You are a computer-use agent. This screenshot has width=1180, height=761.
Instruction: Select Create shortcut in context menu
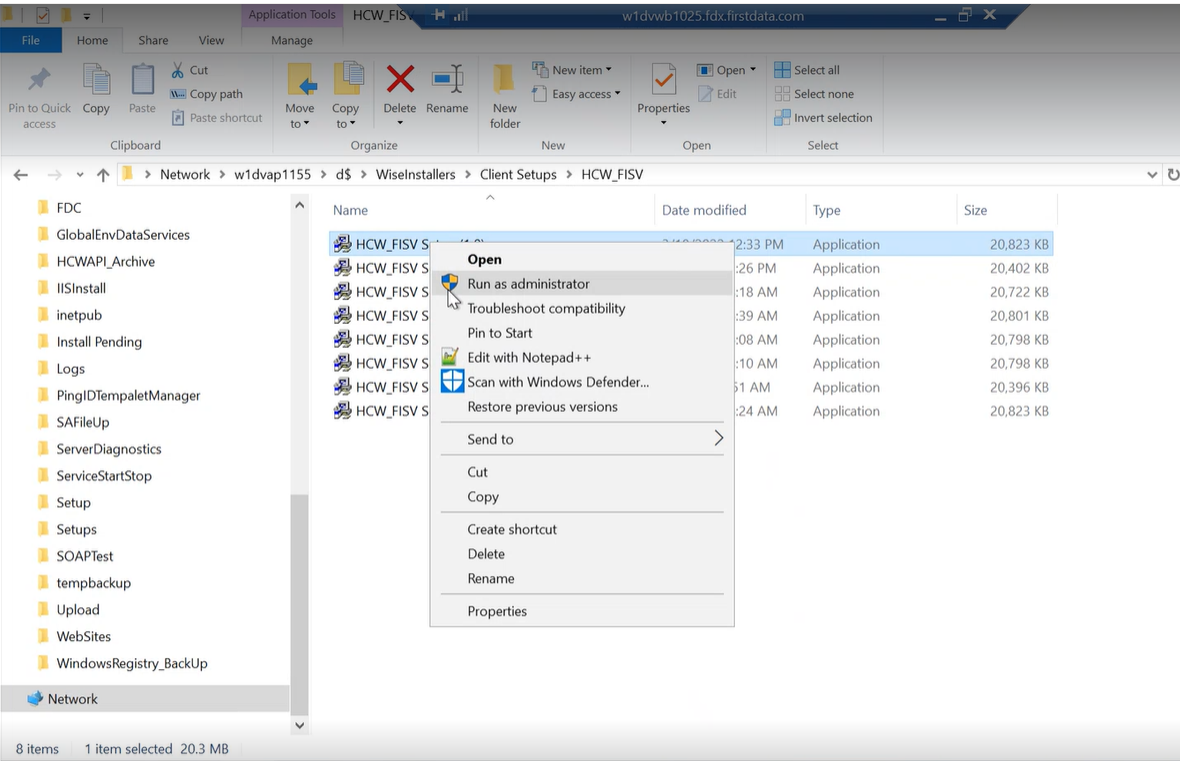(512, 529)
